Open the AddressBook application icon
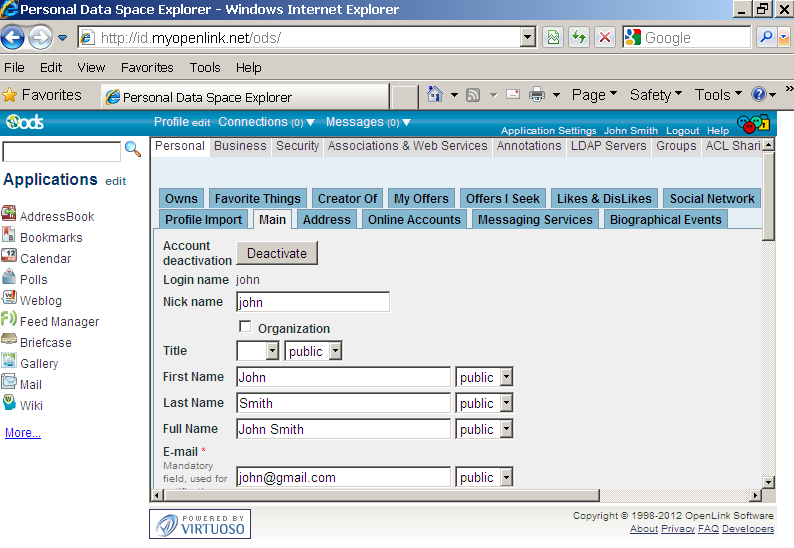 point(9,214)
